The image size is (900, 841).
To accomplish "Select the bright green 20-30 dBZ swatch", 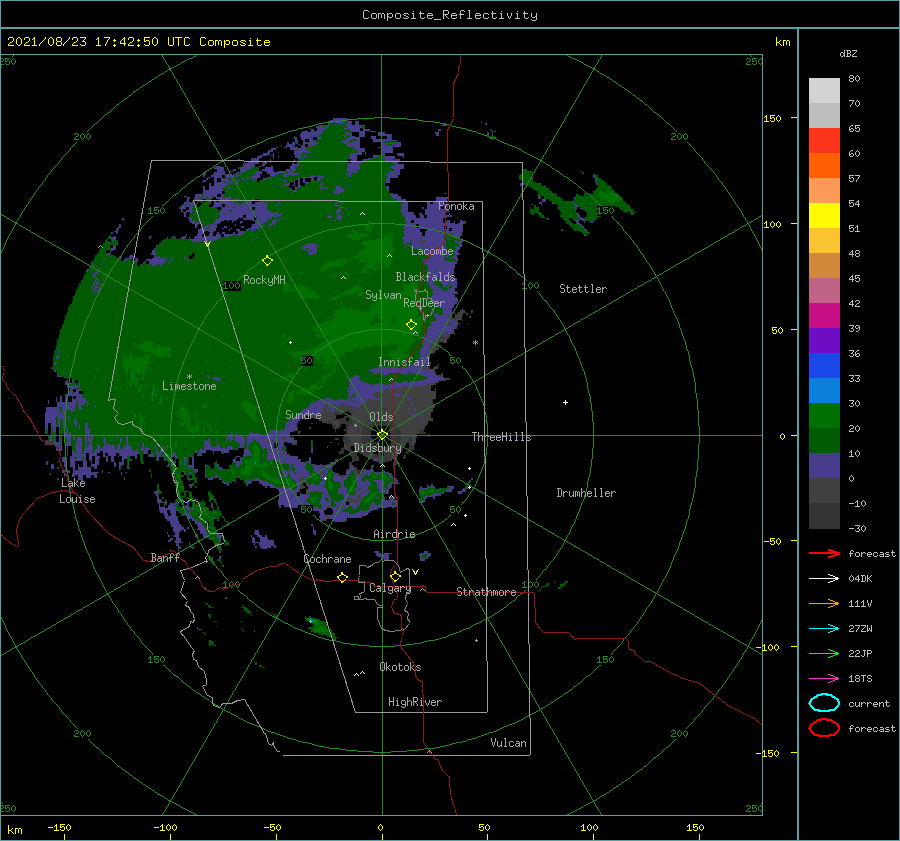I will point(824,416).
